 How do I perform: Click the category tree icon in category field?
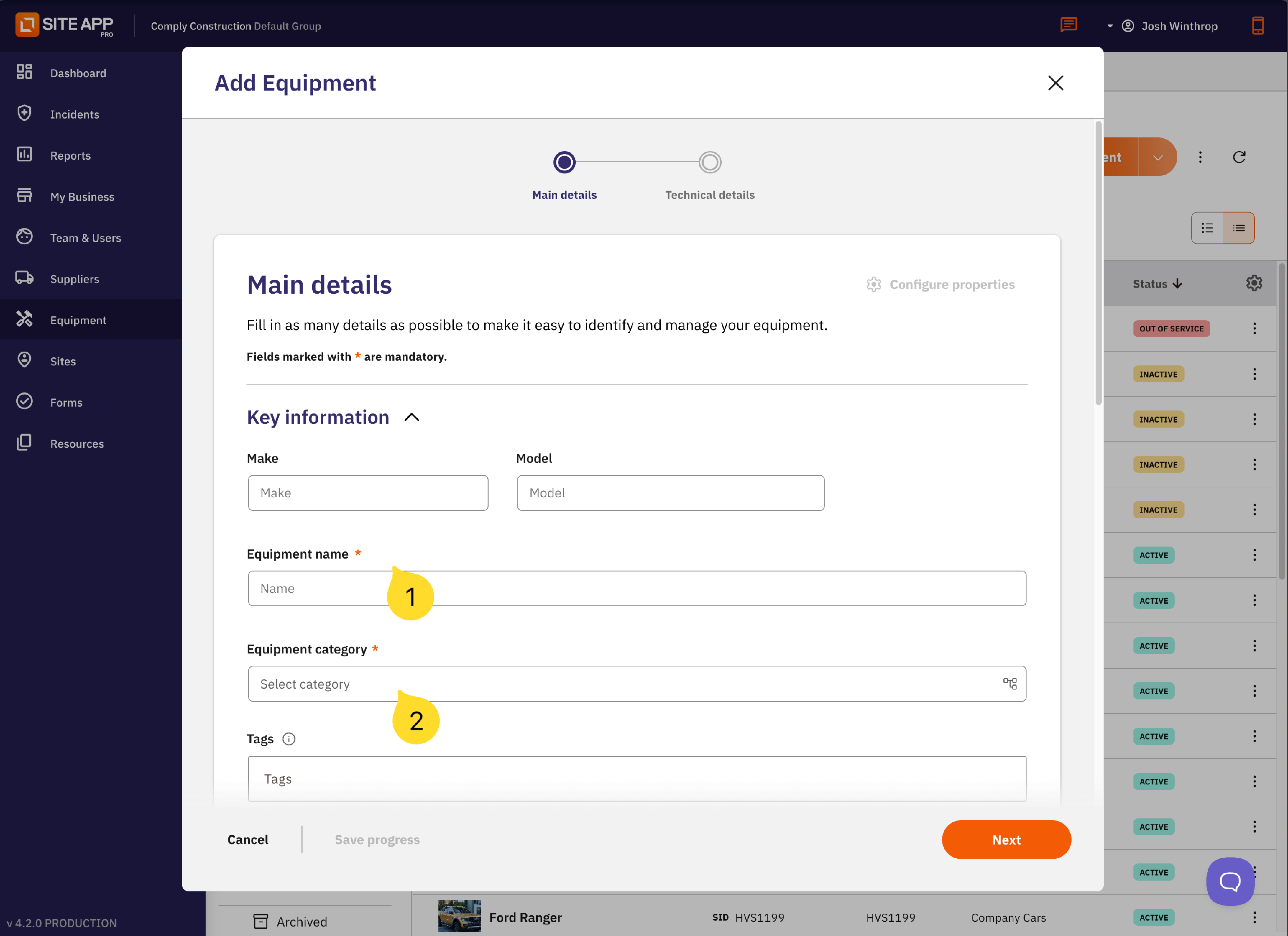coord(1010,683)
